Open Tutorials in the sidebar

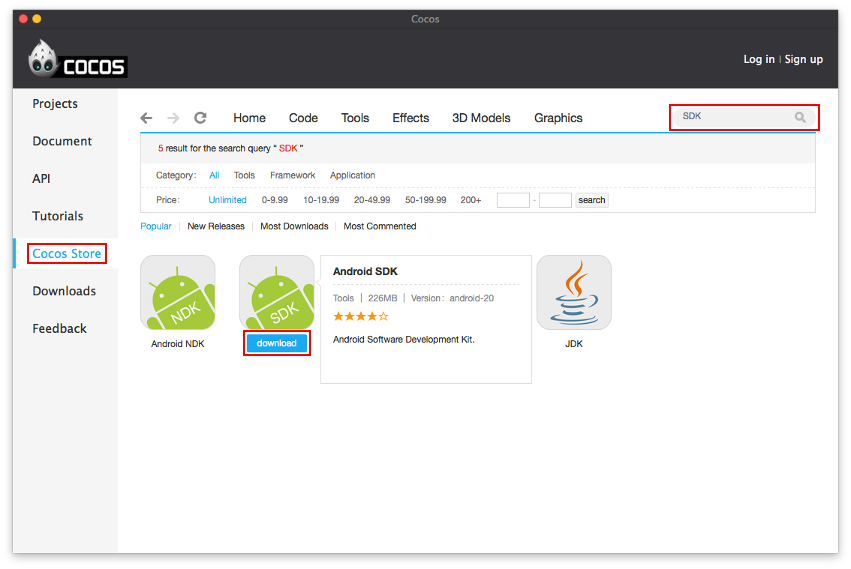point(58,216)
